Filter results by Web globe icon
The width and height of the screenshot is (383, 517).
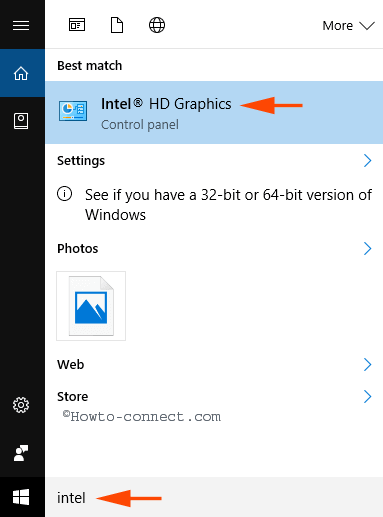coord(157,25)
